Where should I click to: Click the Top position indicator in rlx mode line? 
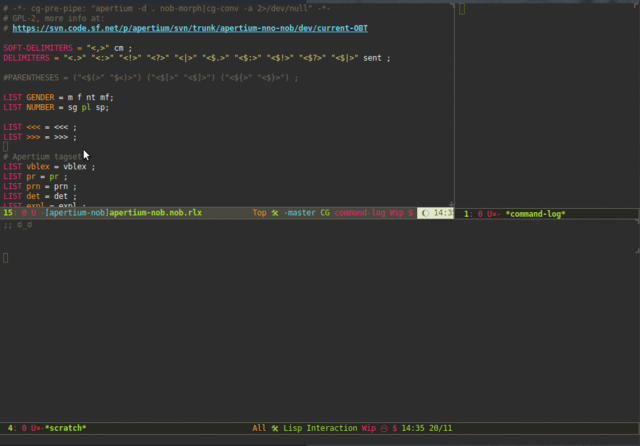tap(259, 213)
